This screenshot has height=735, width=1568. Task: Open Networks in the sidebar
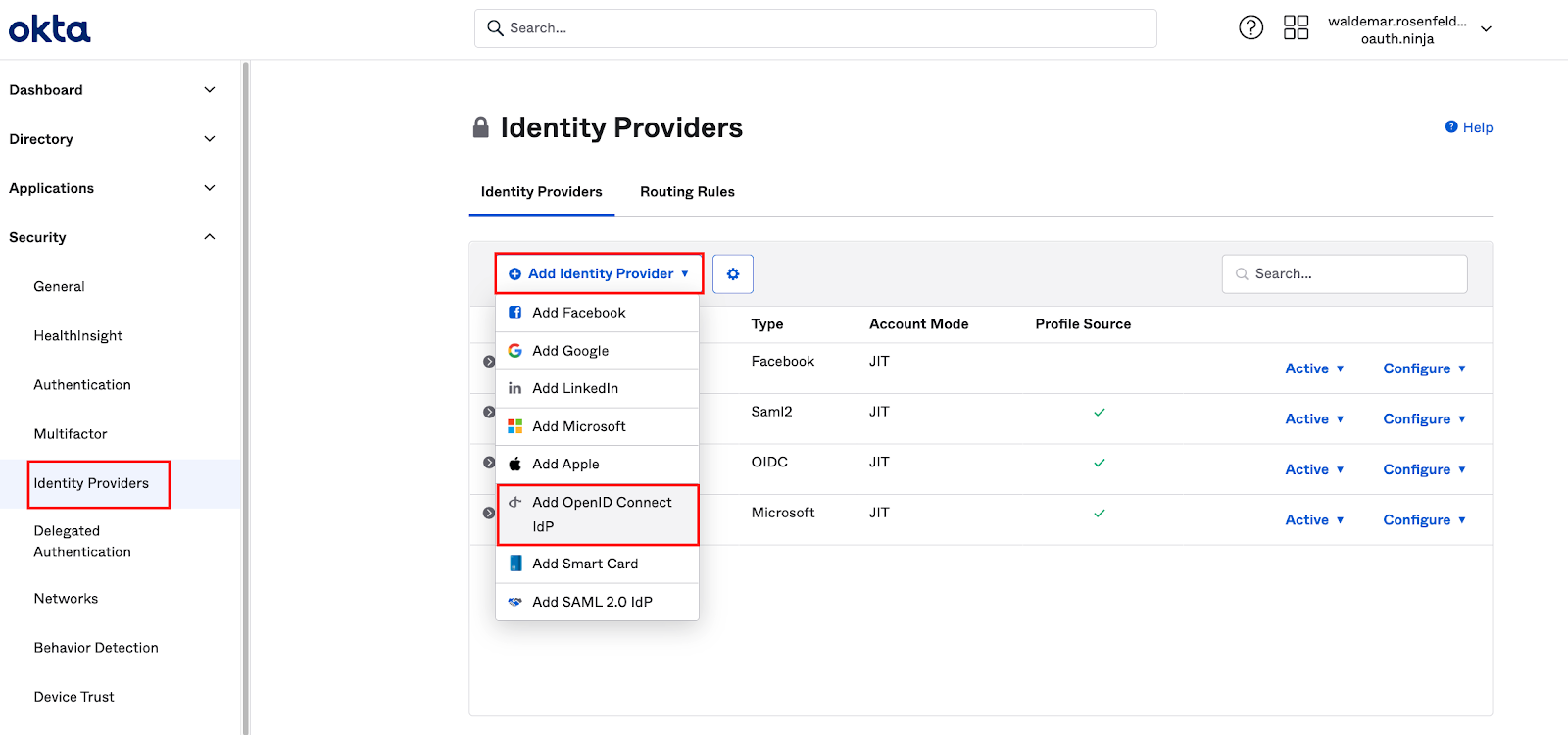point(66,599)
